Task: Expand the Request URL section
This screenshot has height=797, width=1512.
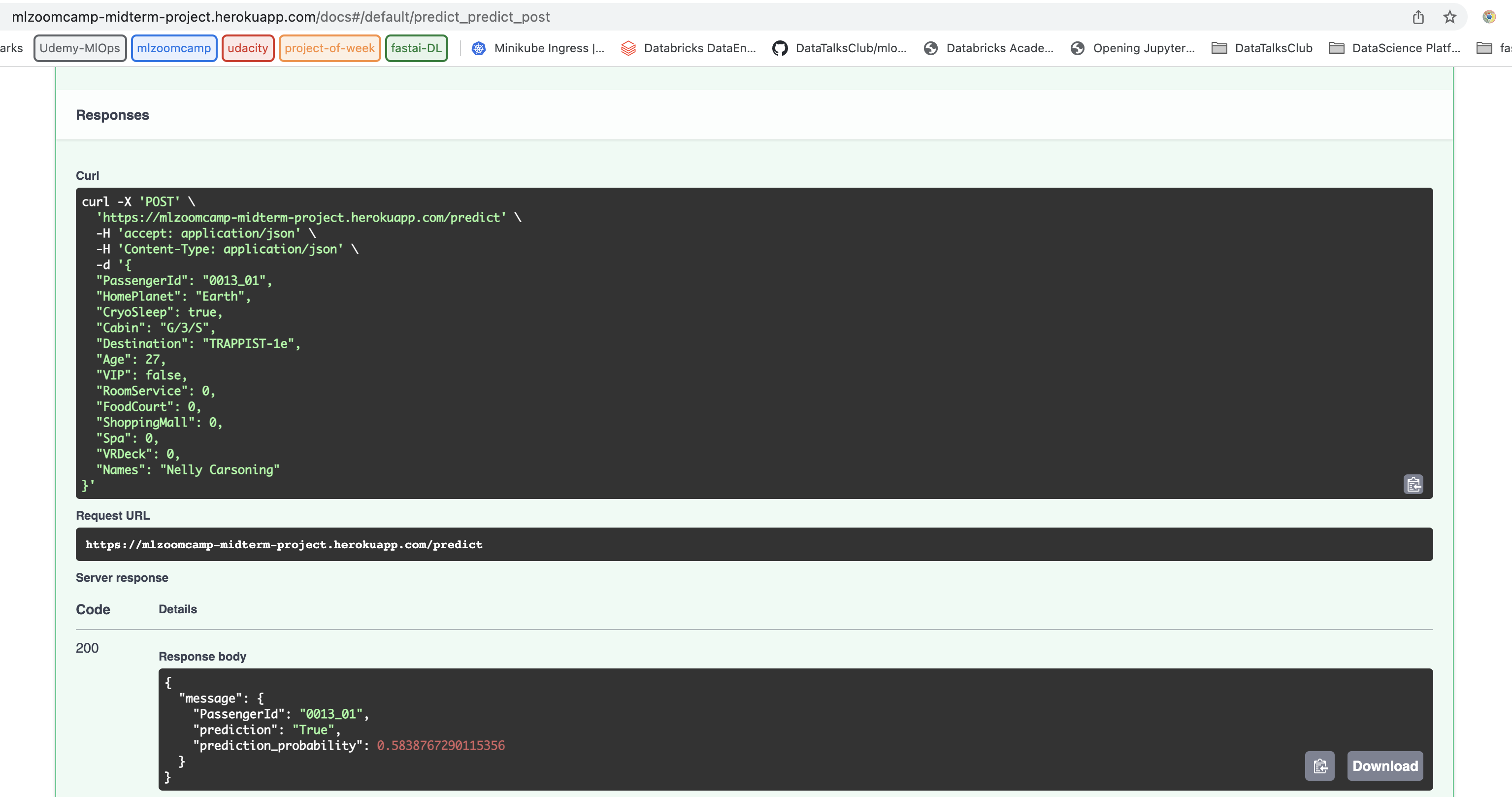Action: 113,515
